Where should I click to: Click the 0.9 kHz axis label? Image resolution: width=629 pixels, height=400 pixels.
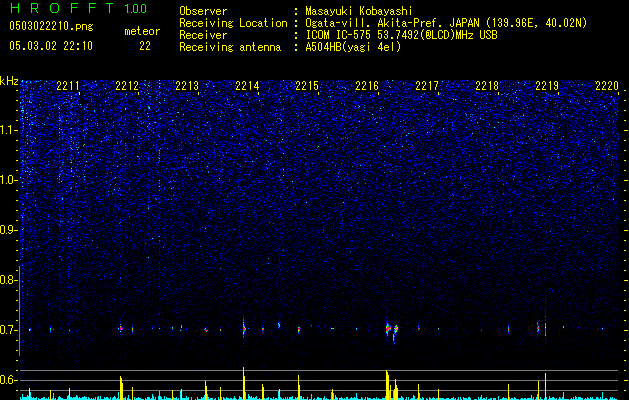(8, 230)
